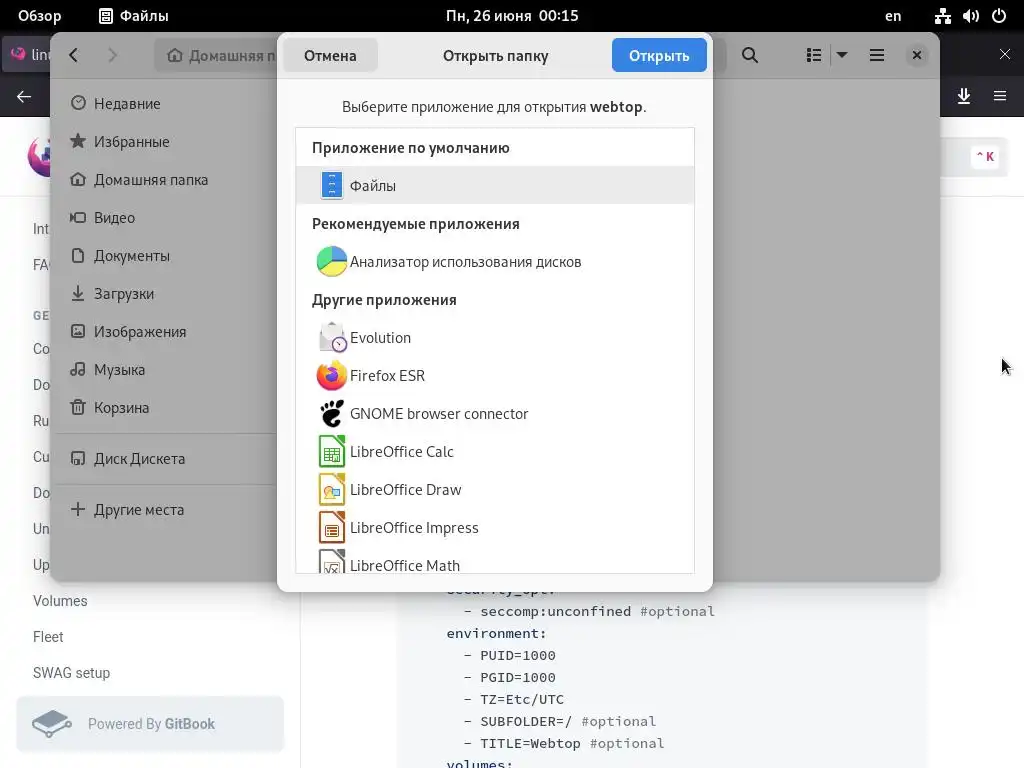Click the browser download arrow icon
This screenshot has width=1024, height=768.
963,96
